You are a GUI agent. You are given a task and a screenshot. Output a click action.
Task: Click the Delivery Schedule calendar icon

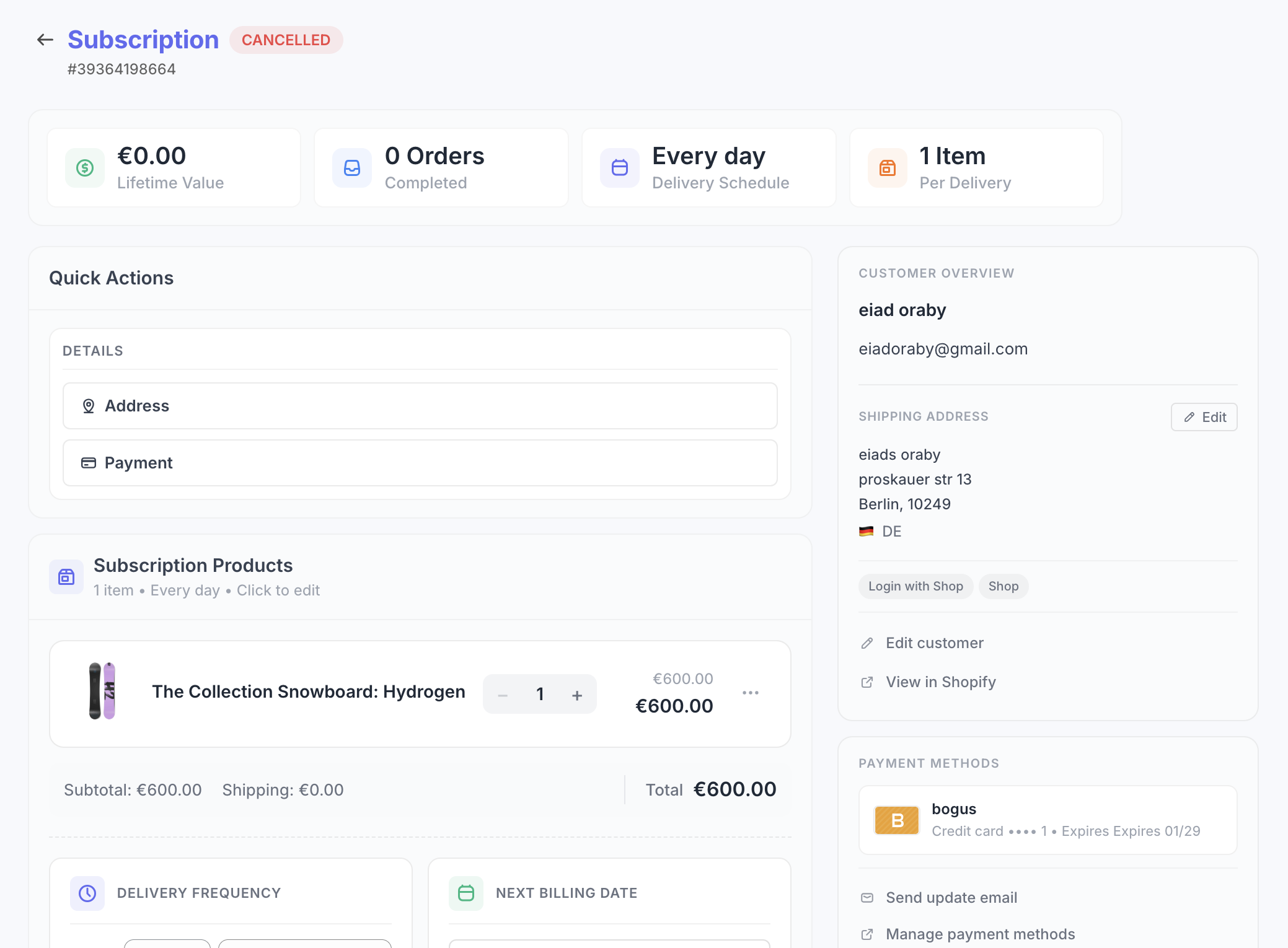pyautogui.click(x=620, y=168)
